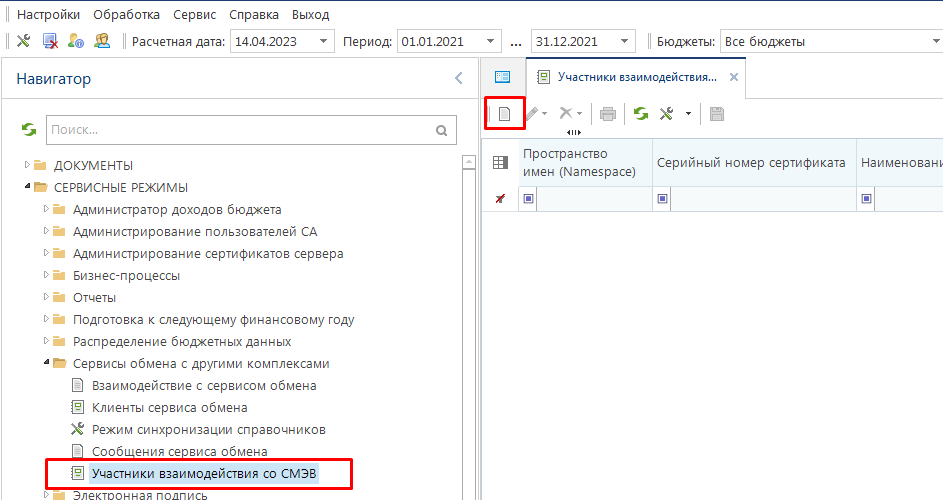
Task: Select Администрирование пользователей СА folder
Action: [x=195, y=232]
